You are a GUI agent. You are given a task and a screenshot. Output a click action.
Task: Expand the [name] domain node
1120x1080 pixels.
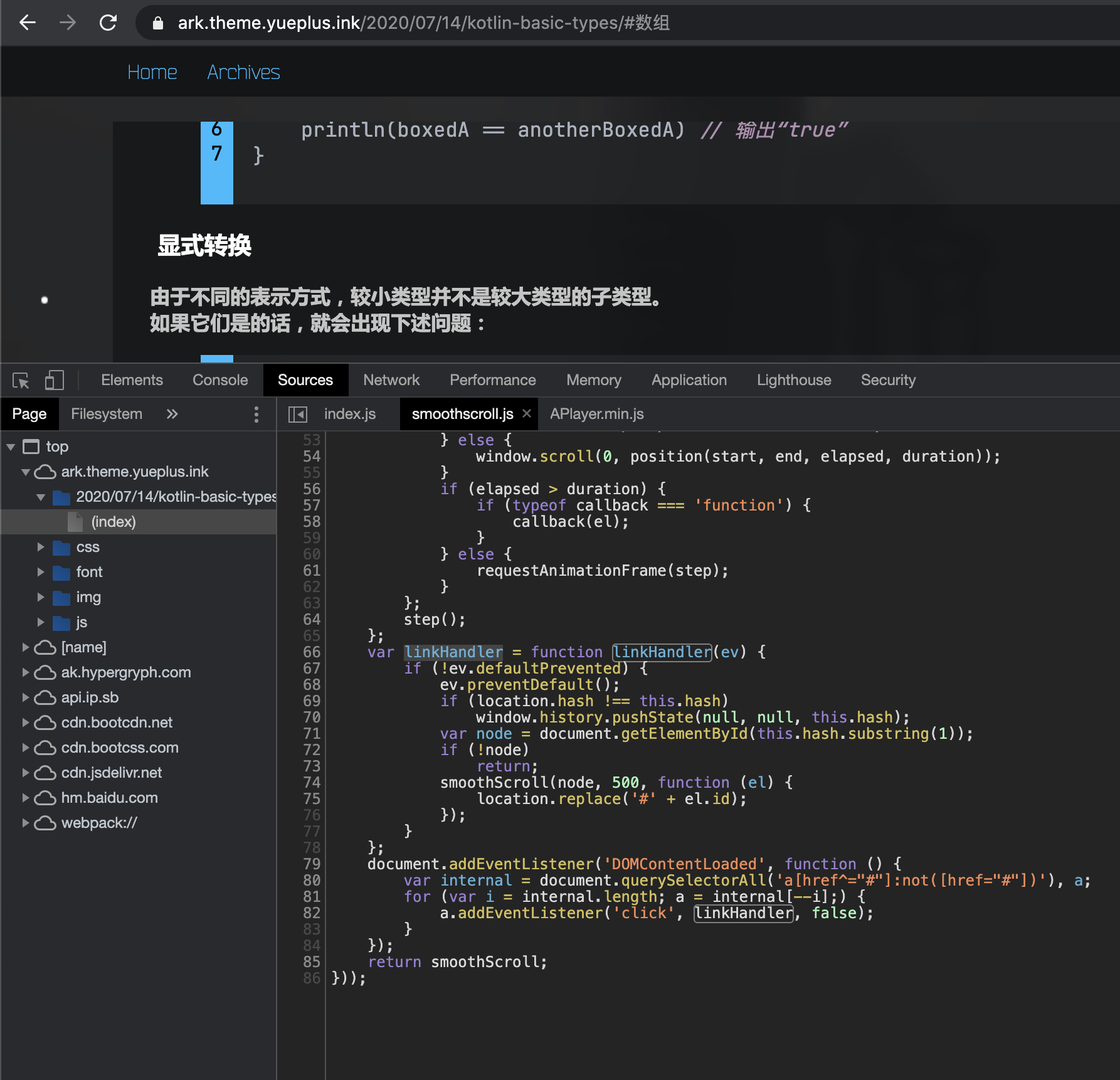pyautogui.click(x=26, y=647)
